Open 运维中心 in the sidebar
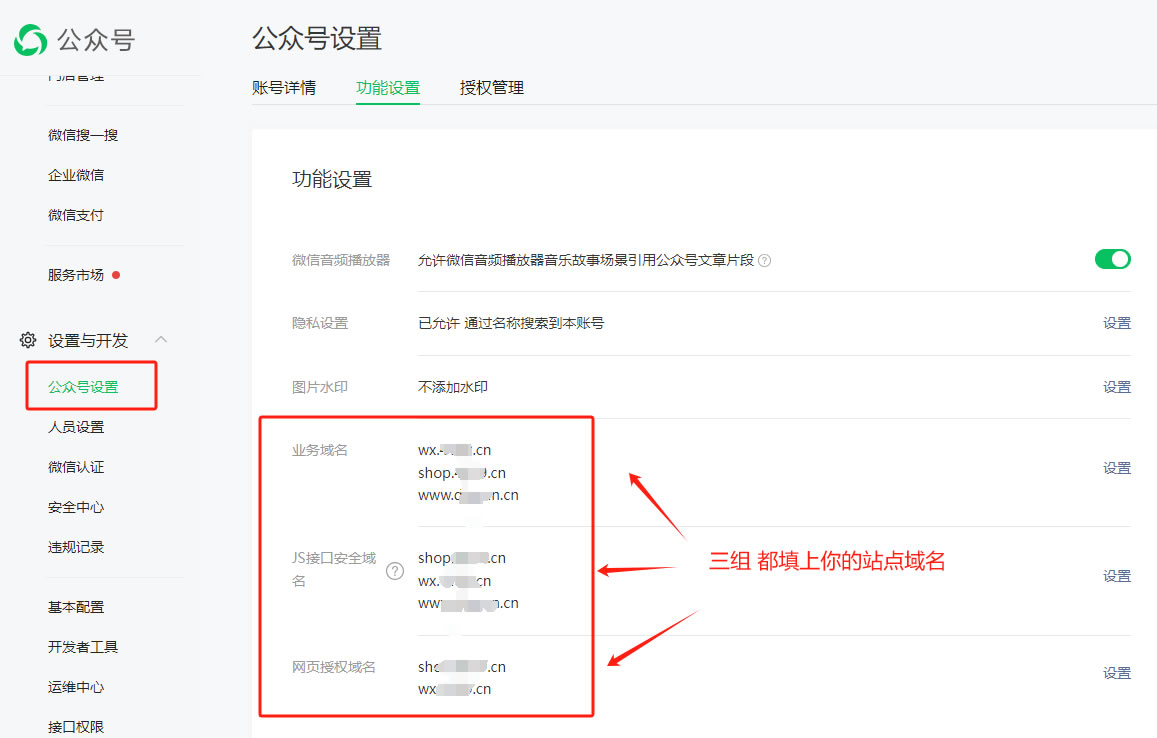This screenshot has height=738, width=1157. tap(76, 687)
